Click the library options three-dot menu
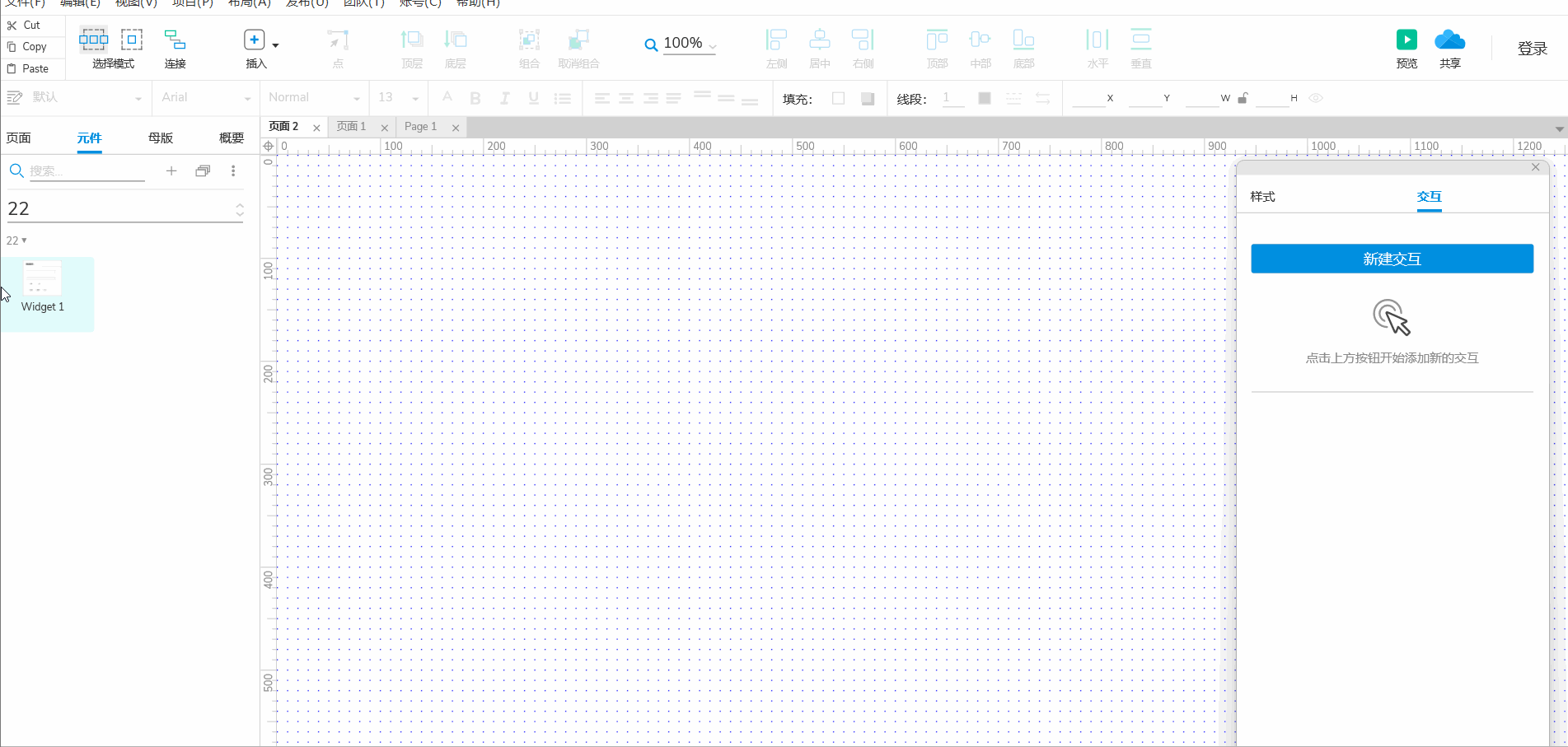Viewport: 1568px width, 747px height. [233, 170]
